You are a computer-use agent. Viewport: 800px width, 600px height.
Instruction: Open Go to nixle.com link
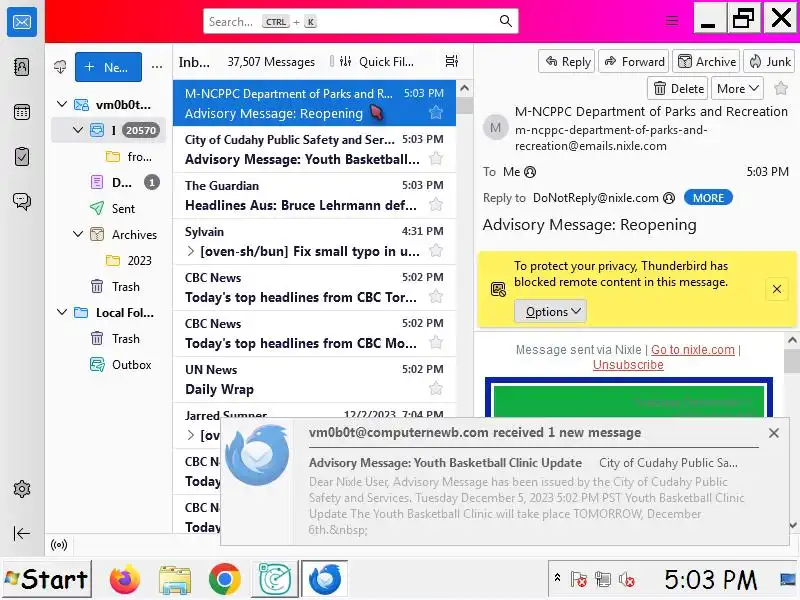[x=693, y=349]
